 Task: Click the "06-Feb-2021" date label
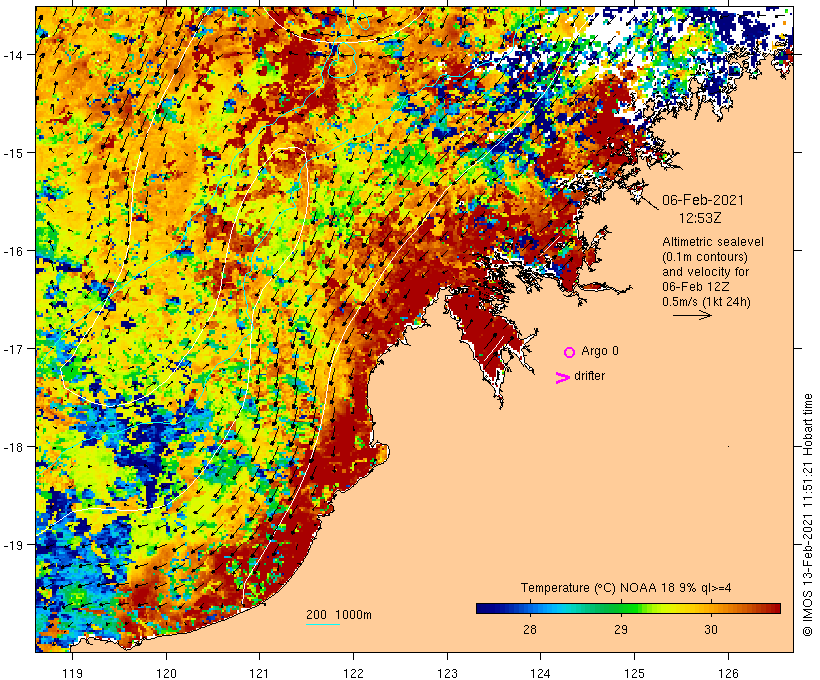pos(703,200)
